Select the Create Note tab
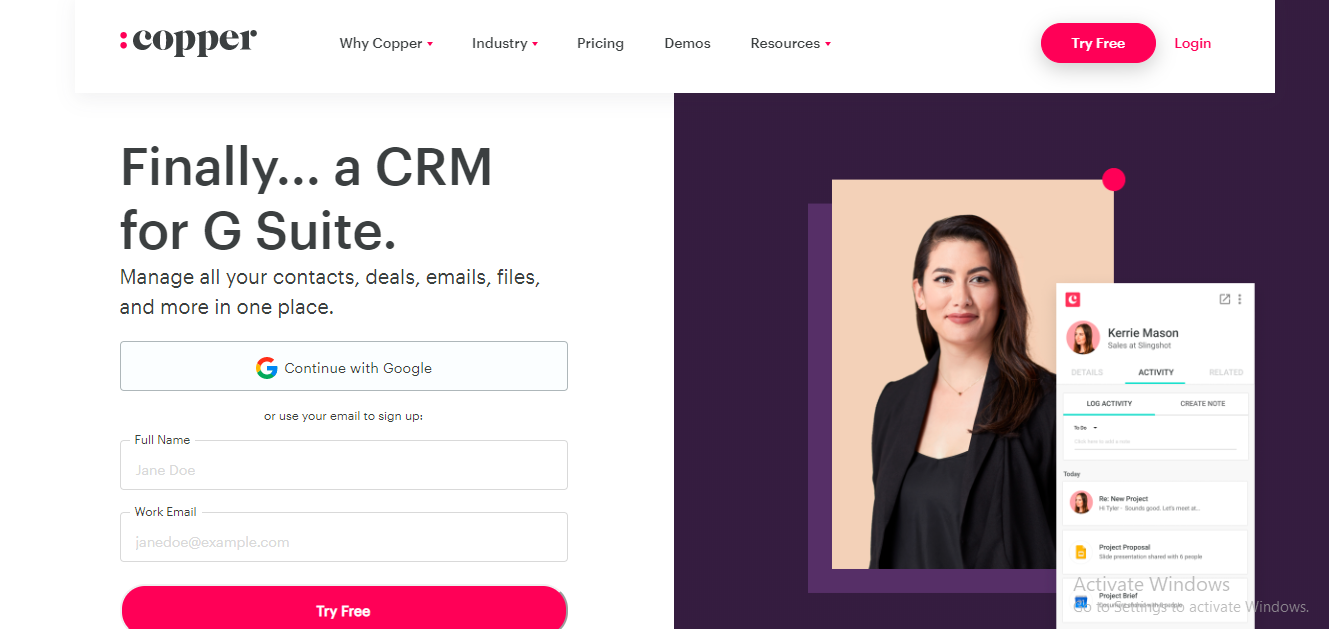The height and width of the screenshot is (629, 1329). point(1202,404)
